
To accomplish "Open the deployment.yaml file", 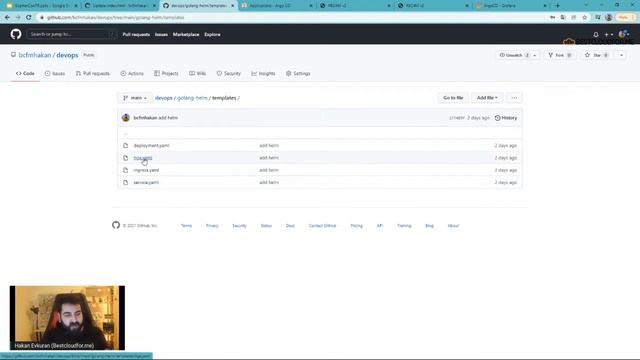I will tap(151, 146).
